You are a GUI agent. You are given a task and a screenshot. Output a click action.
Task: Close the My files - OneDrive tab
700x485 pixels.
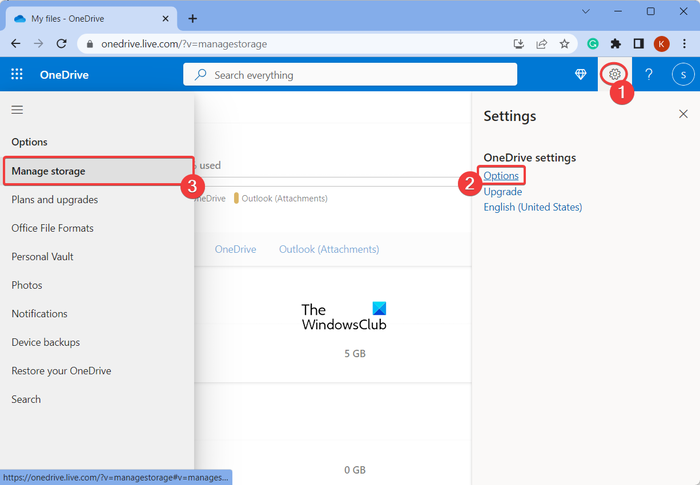pos(165,19)
